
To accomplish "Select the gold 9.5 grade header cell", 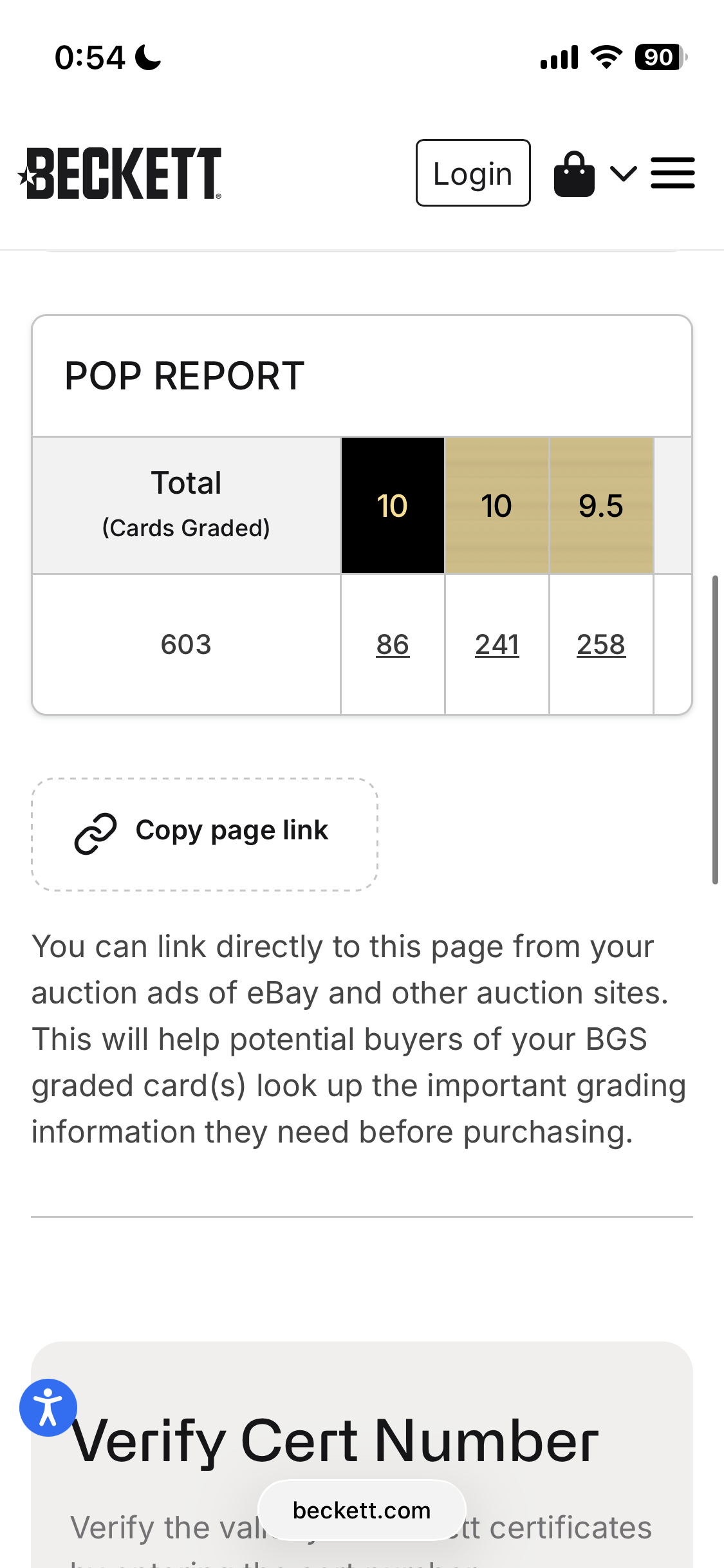I will 601,505.
